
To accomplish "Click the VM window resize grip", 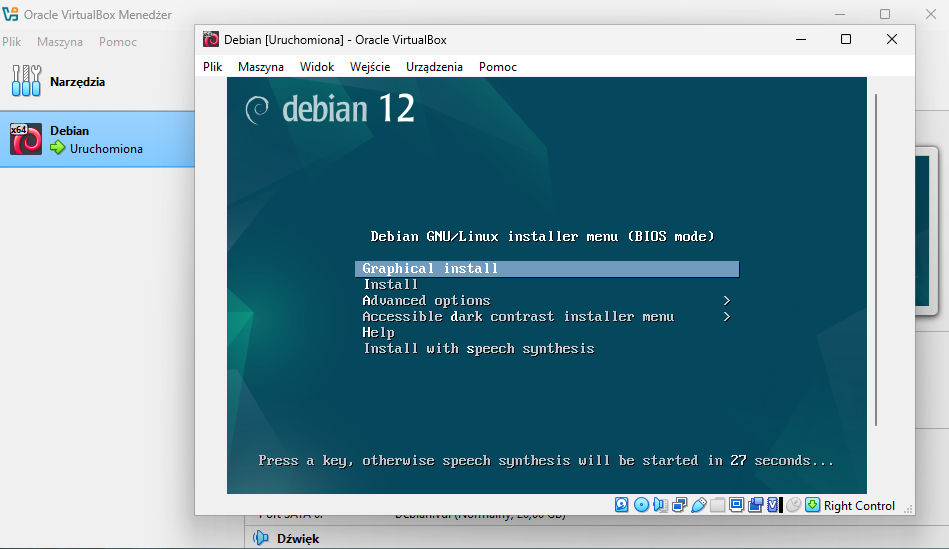I will pos(908,510).
